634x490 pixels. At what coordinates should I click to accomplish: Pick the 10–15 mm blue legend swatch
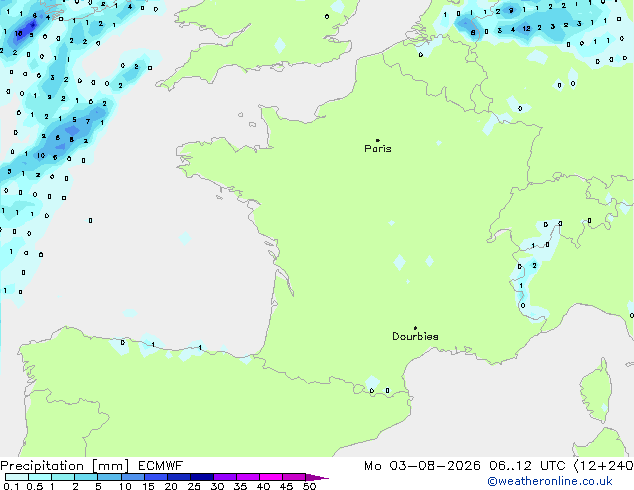(132, 477)
